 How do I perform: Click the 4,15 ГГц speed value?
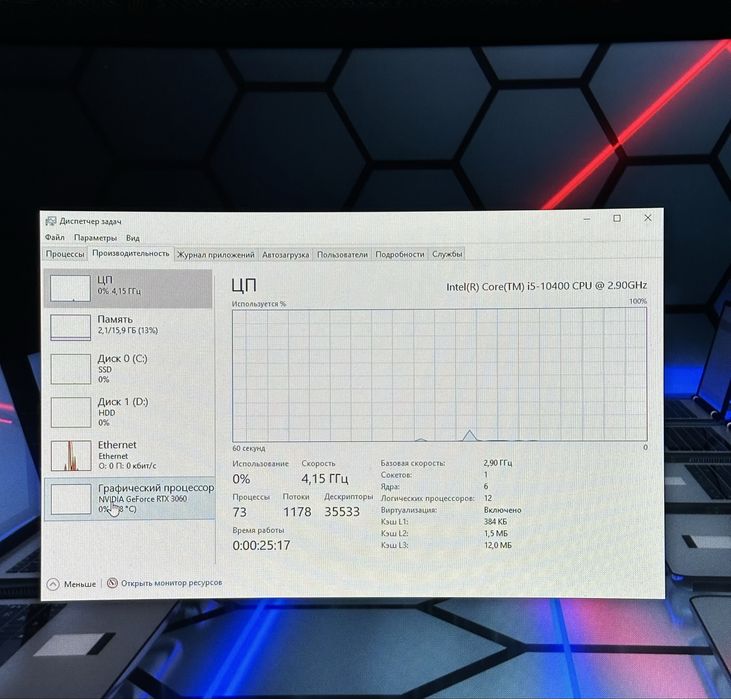[x=324, y=478]
